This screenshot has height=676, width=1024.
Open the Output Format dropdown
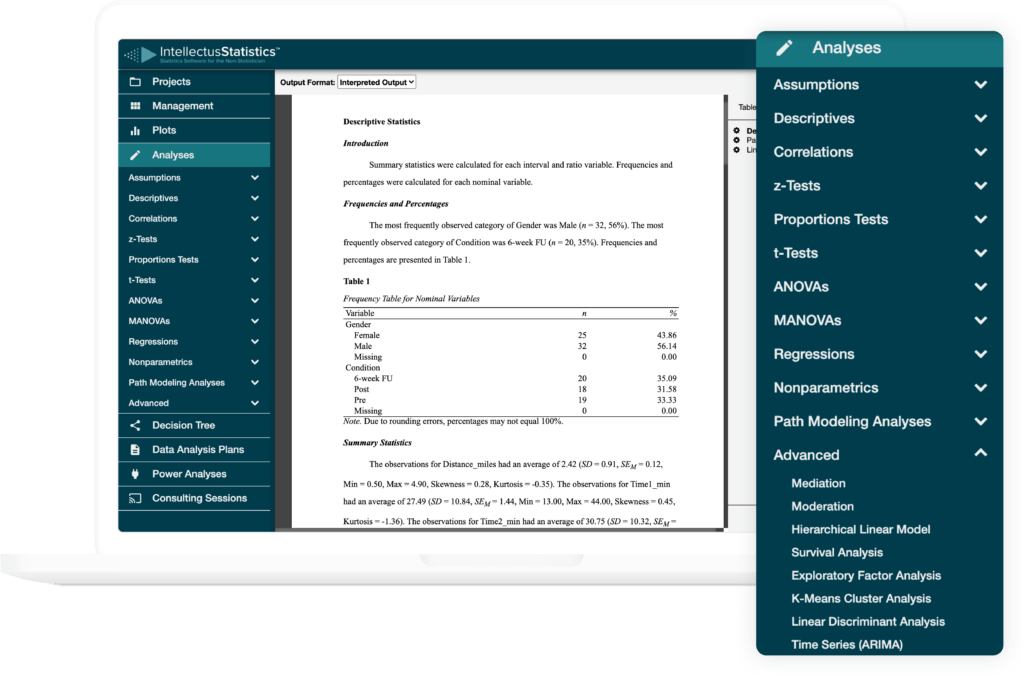click(x=377, y=82)
